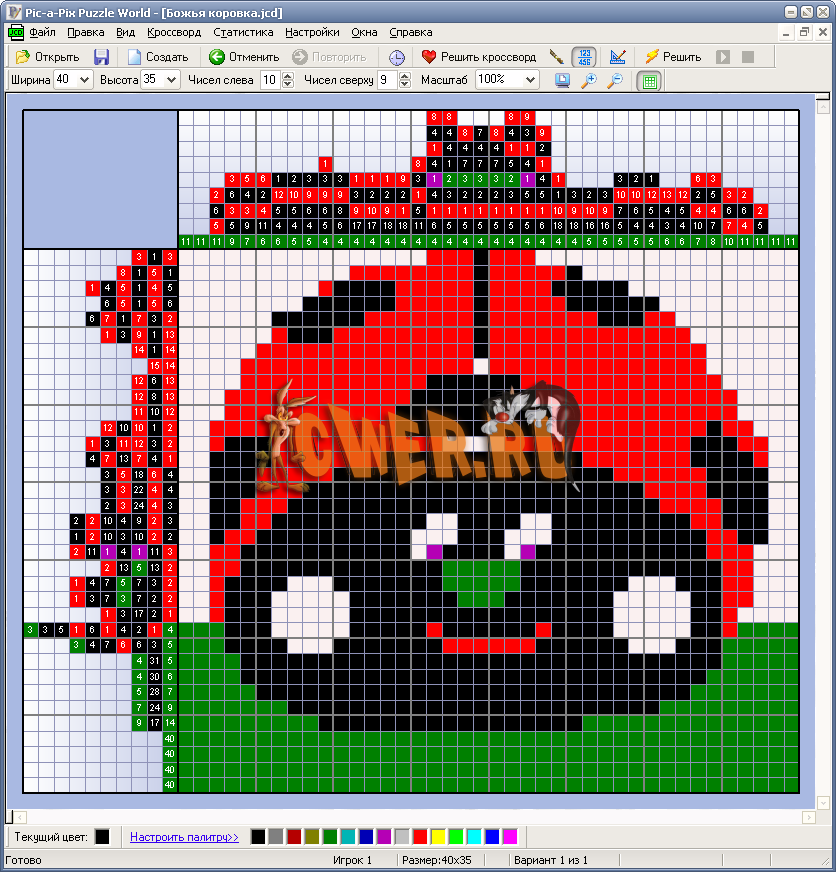Toggle the 123/456 numbers display button

(x=584, y=57)
